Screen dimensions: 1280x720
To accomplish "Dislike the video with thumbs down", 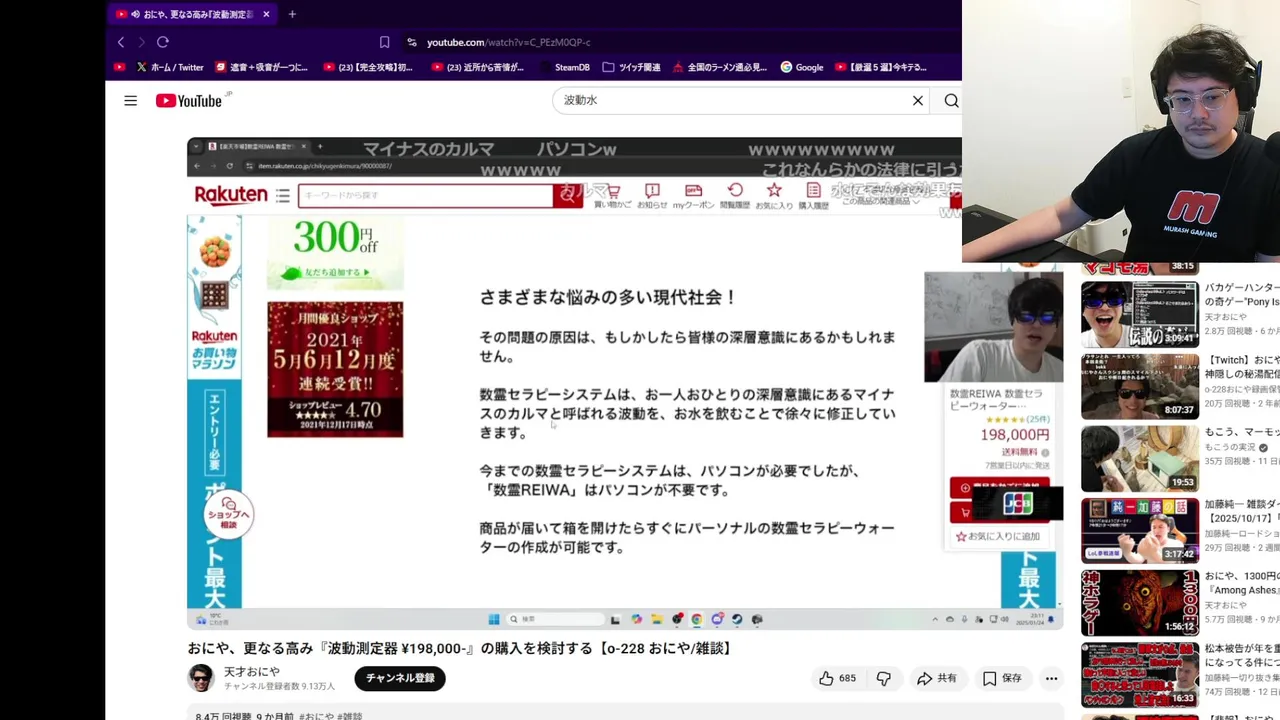I will (884, 678).
